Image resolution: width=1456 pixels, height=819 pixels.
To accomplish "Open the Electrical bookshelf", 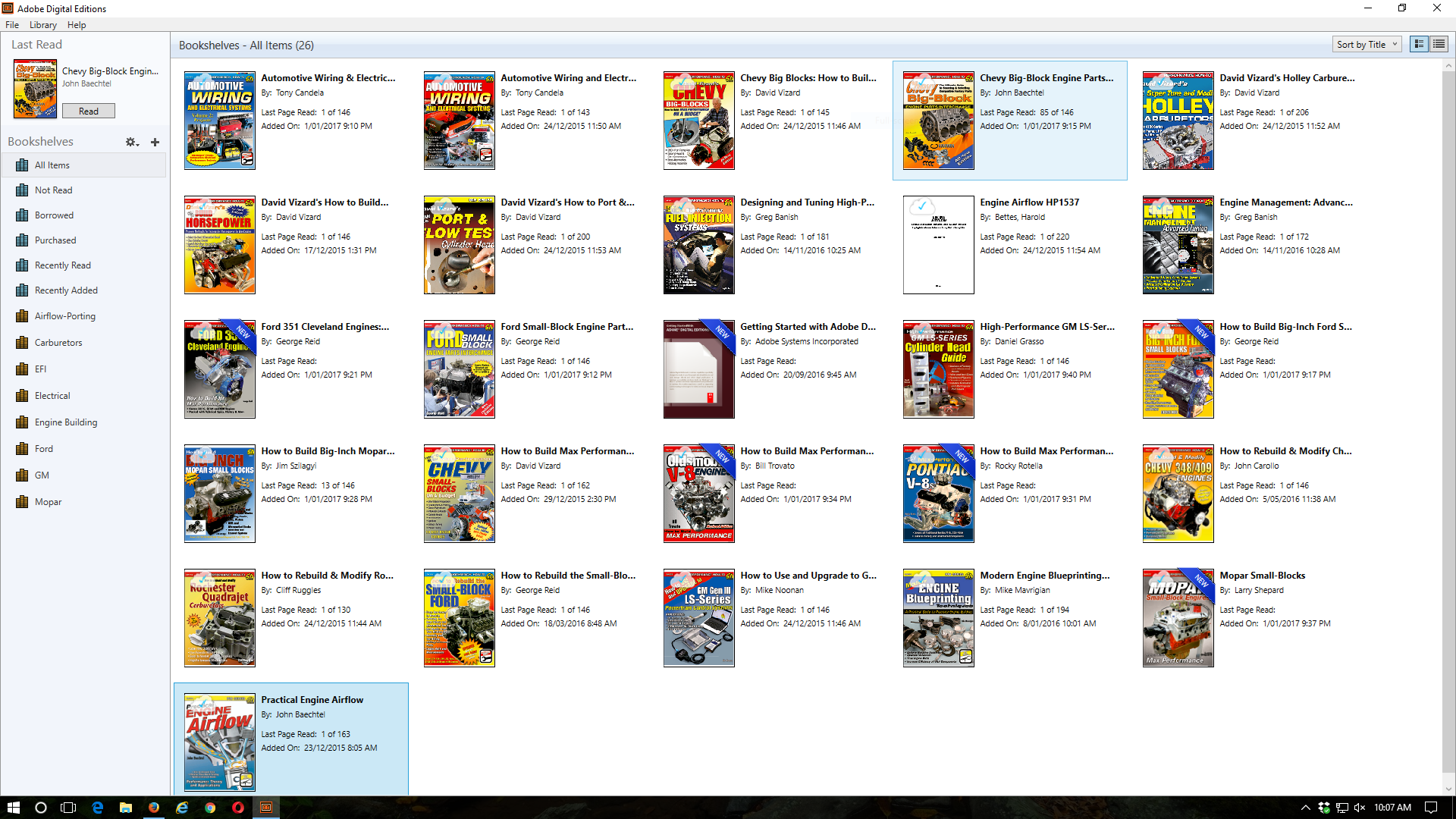I will click(x=83, y=396).
